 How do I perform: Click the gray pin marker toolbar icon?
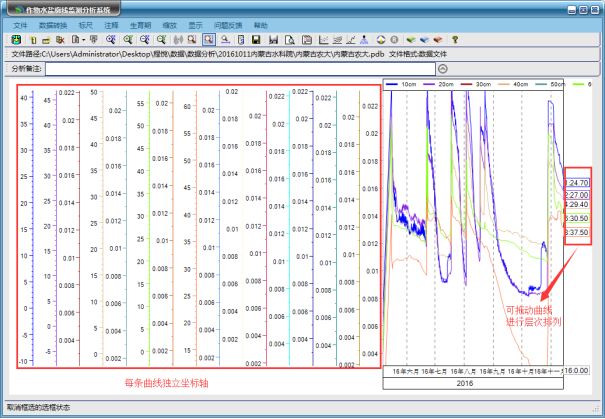click(x=94, y=39)
